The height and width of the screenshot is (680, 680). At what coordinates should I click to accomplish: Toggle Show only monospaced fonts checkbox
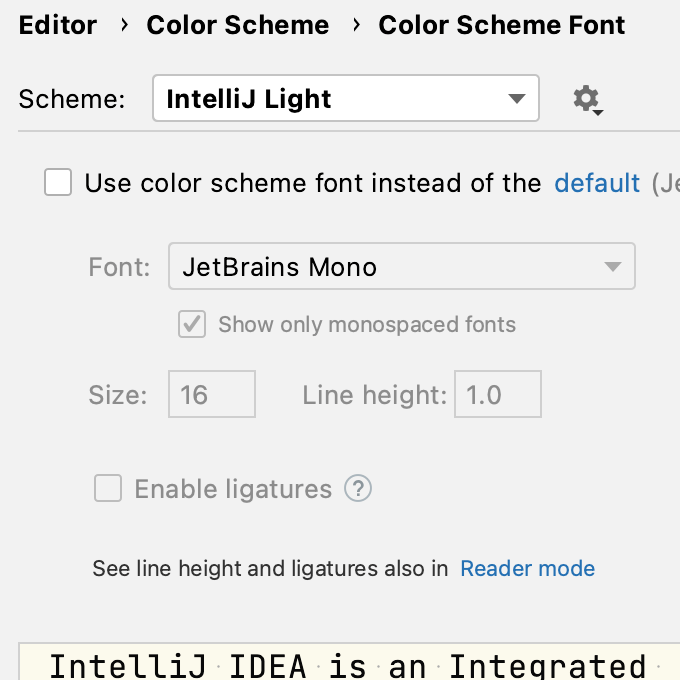pyautogui.click(x=192, y=324)
